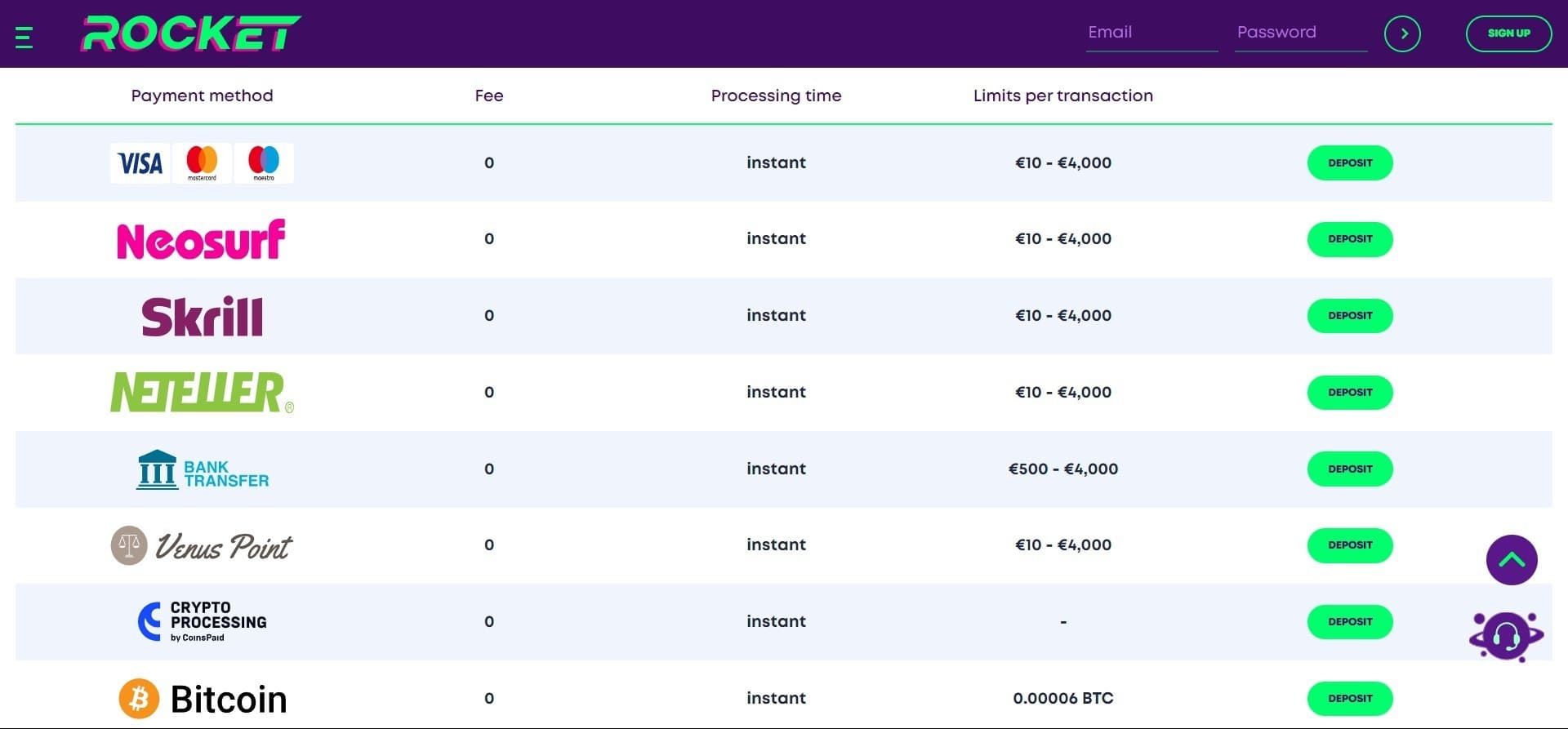
Task: Click the Sign Up button
Action: pyautogui.click(x=1508, y=33)
